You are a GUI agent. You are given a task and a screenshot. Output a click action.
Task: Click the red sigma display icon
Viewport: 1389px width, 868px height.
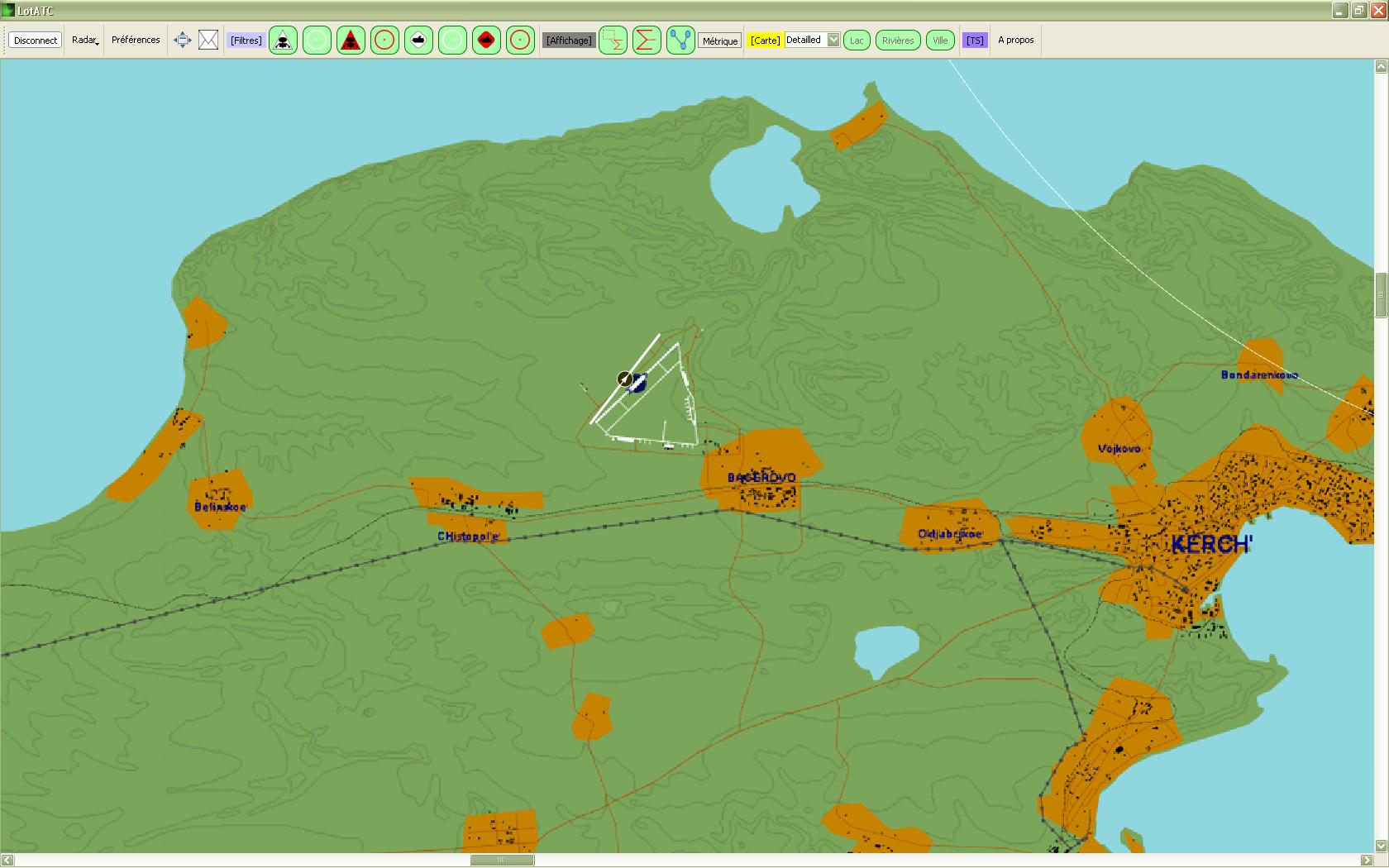coord(647,40)
